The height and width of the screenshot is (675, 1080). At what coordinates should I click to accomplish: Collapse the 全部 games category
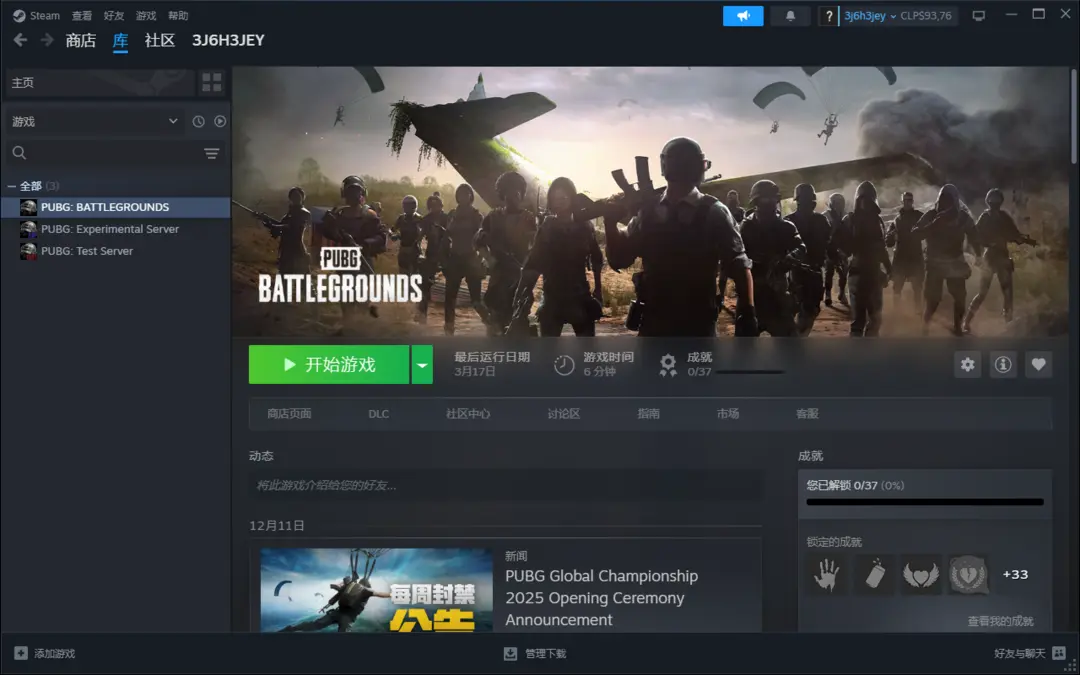pos(12,186)
